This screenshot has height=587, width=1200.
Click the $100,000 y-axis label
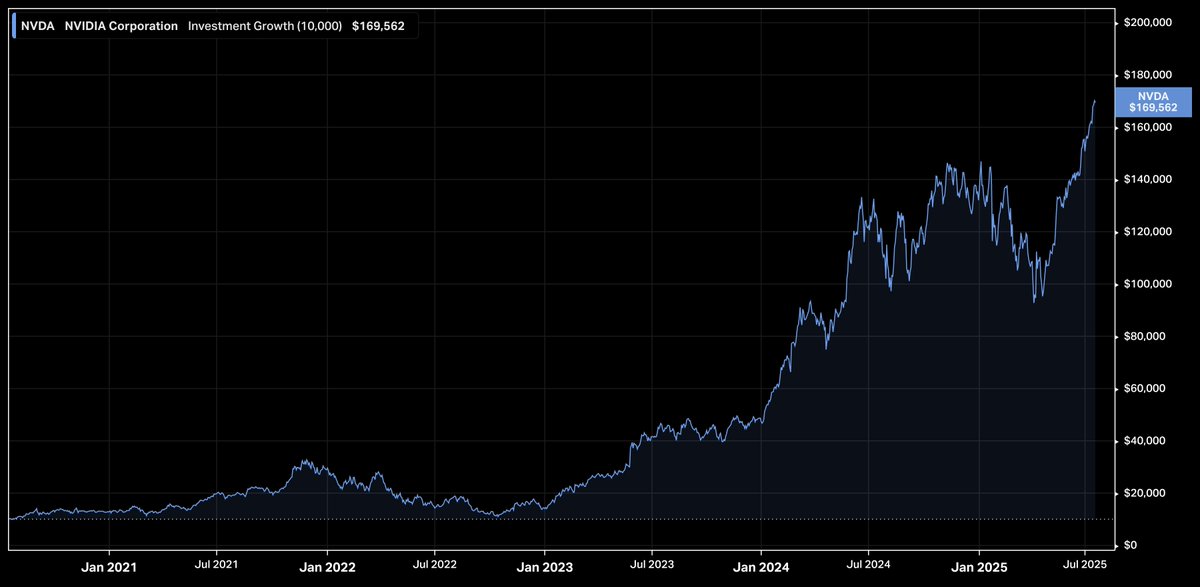(1148, 284)
